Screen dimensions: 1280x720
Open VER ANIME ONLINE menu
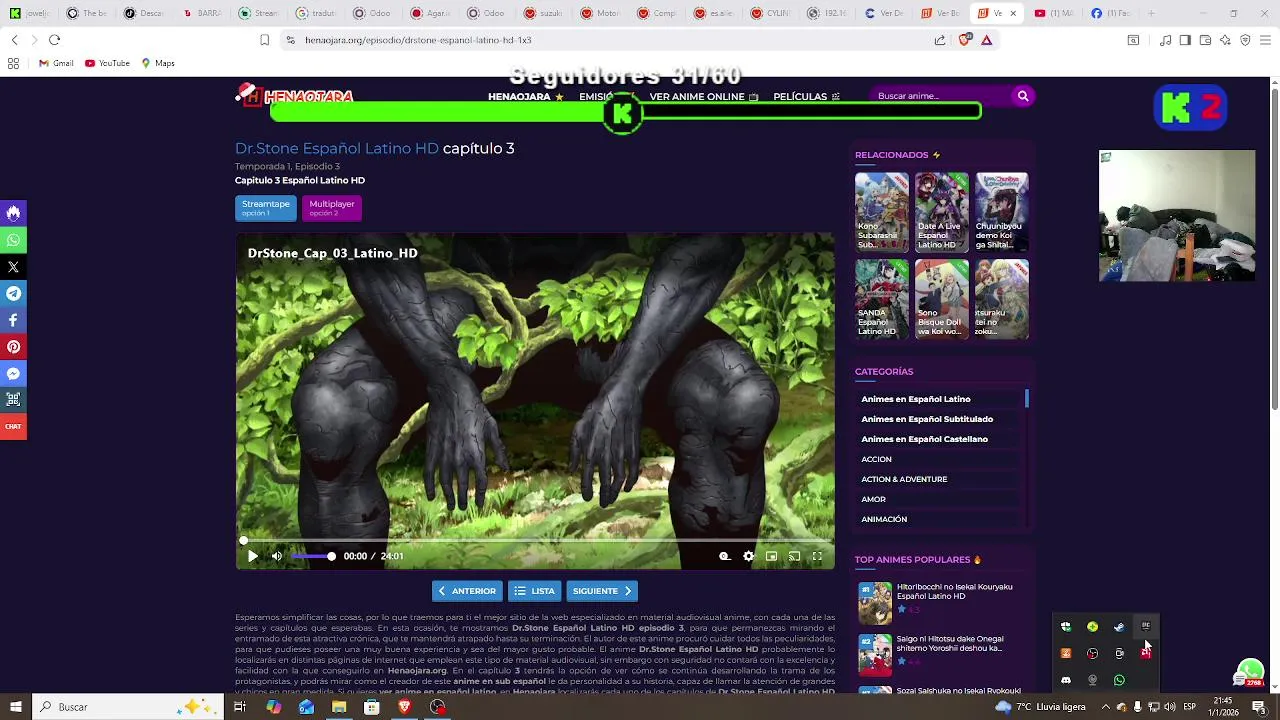(704, 96)
